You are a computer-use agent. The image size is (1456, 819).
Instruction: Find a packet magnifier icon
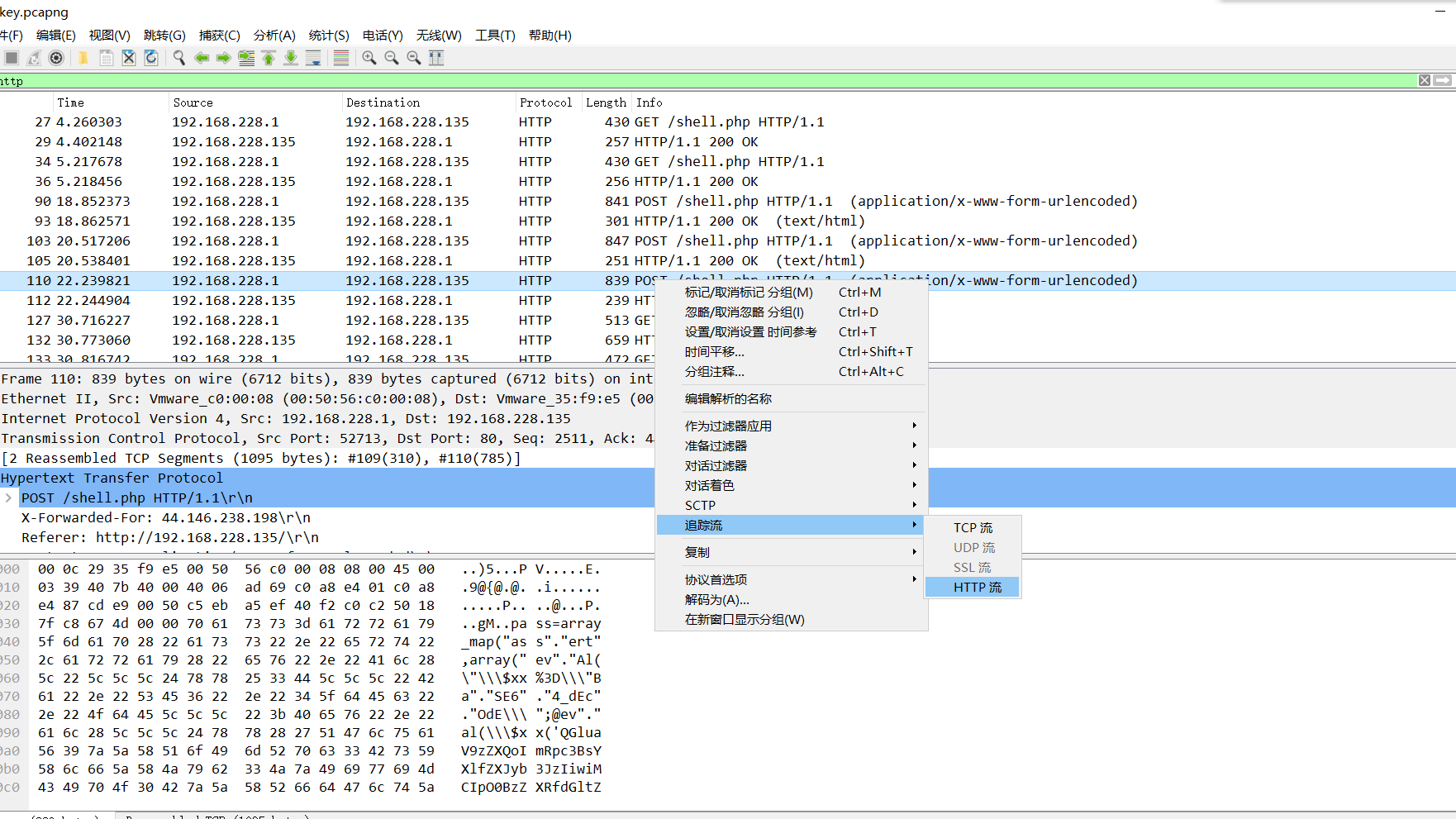178,58
